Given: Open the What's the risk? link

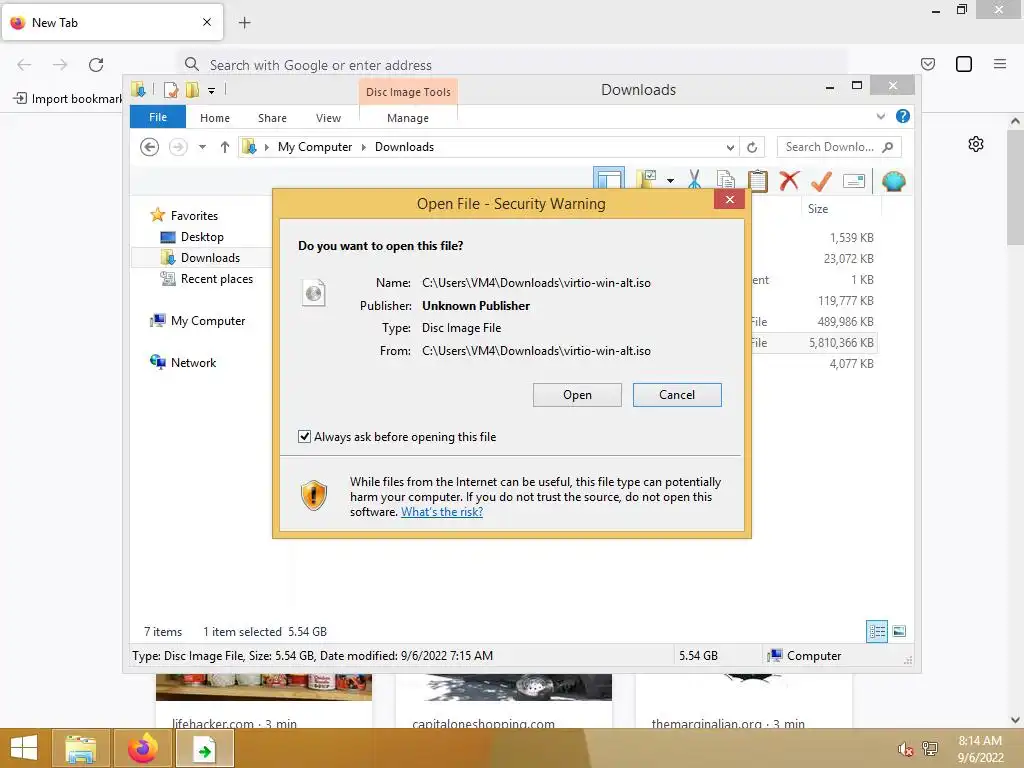Looking at the screenshot, I should coord(442,512).
